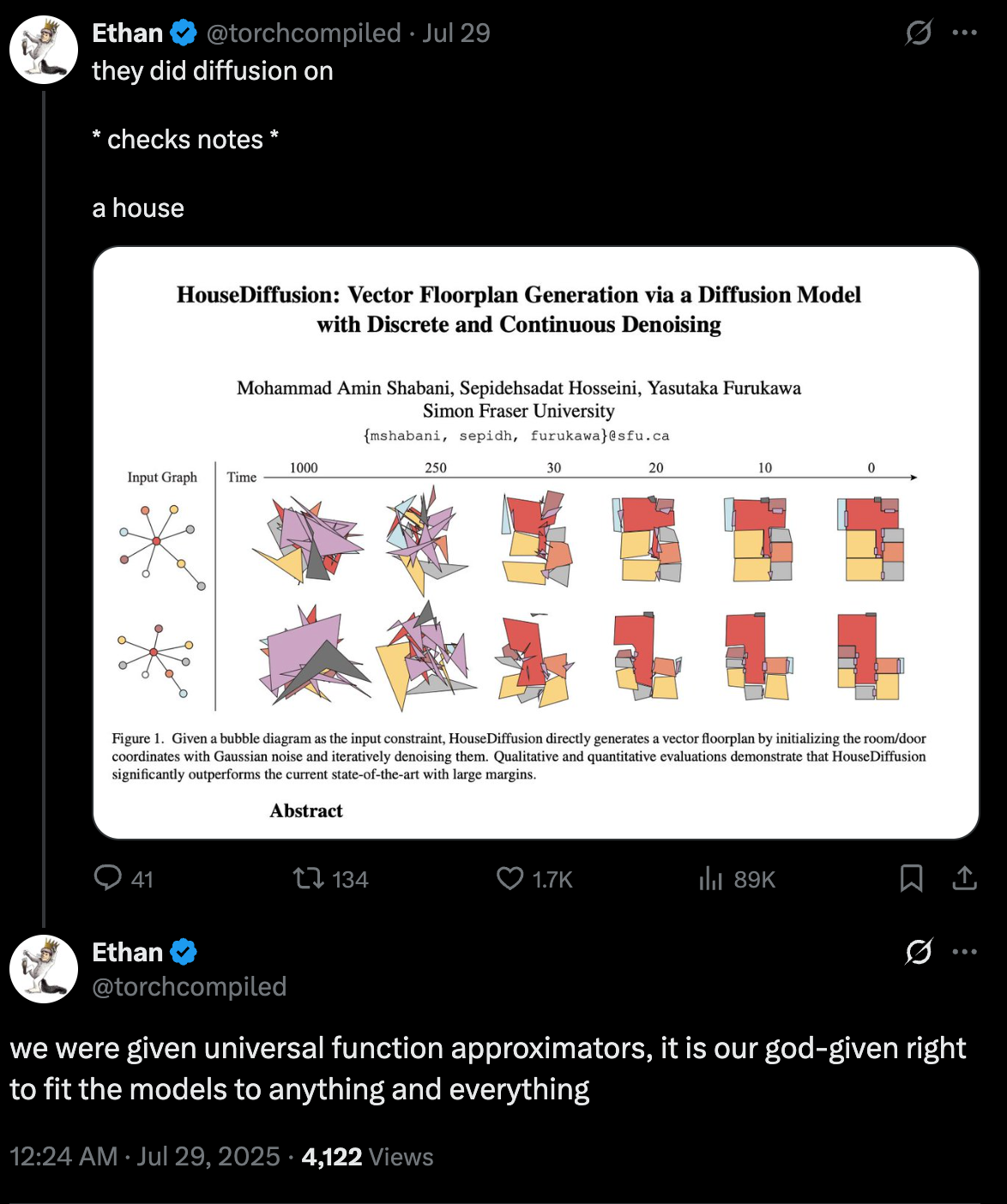Image resolution: width=1007 pixels, height=1204 pixels.
Task: Retweet the post with 134 reposts
Action: coord(308,878)
